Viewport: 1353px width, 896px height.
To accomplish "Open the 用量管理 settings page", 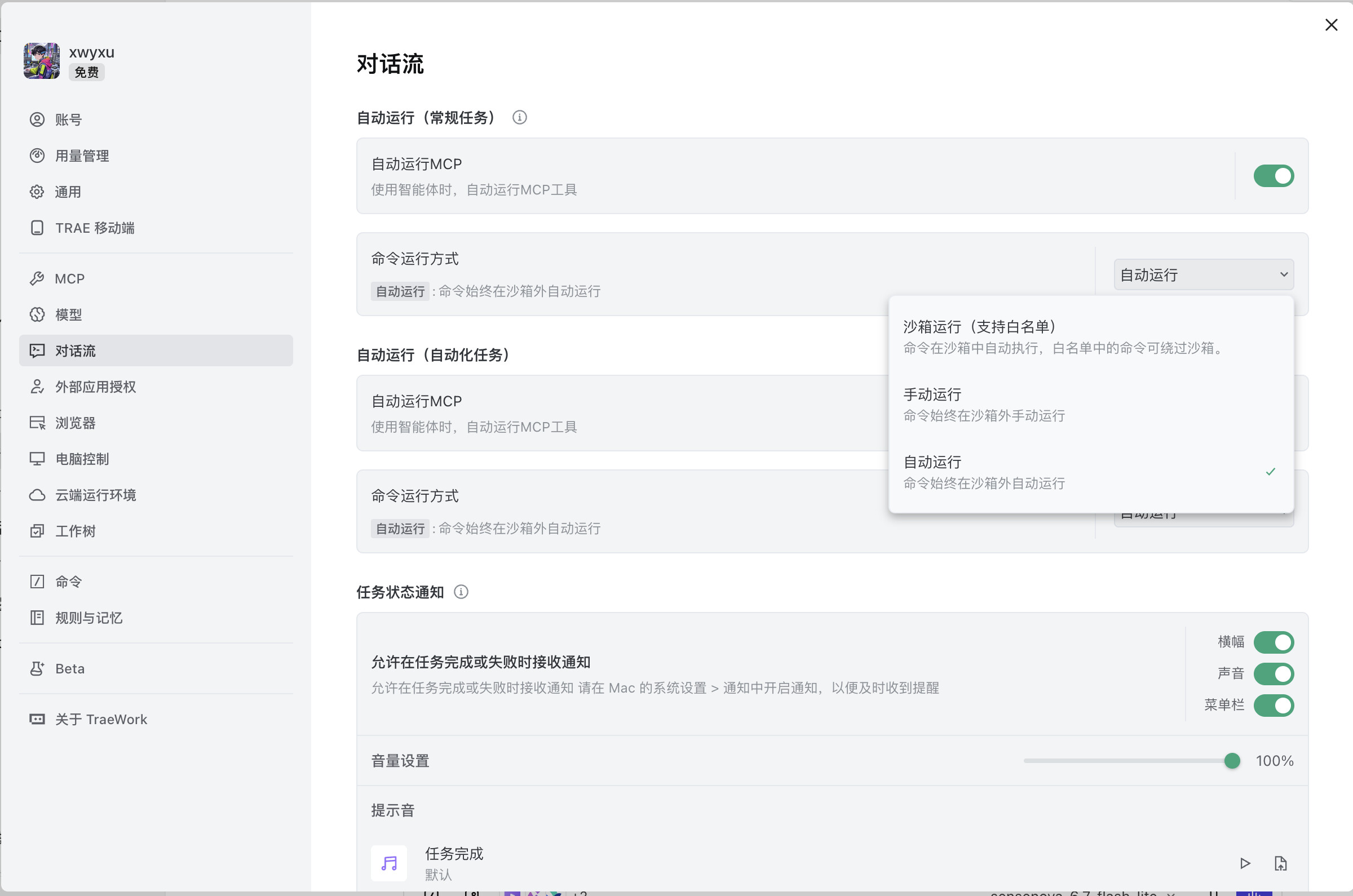I will pyautogui.click(x=156, y=156).
